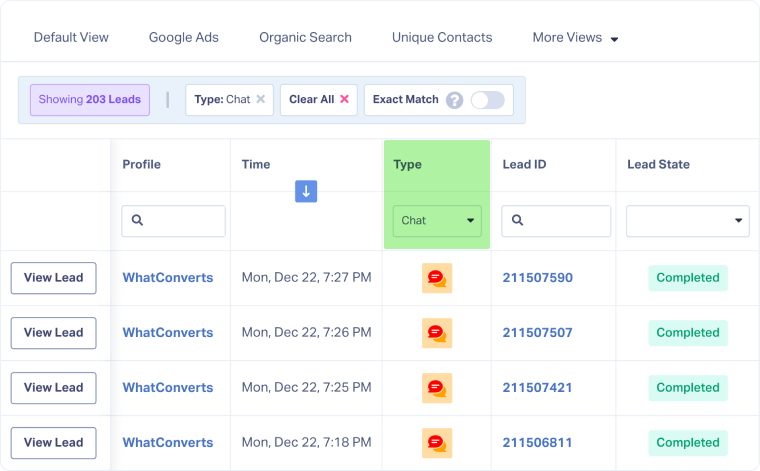
Task: Open lead ID 211507507 link
Action: (x=538, y=332)
